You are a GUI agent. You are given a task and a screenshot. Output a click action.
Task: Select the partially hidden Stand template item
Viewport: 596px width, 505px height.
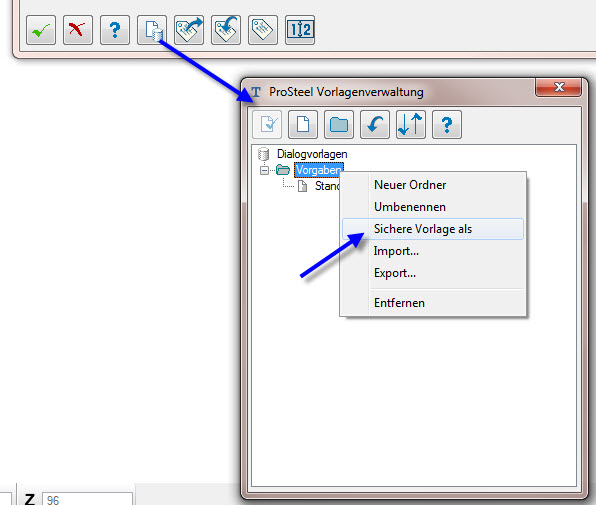[x=327, y=186]
